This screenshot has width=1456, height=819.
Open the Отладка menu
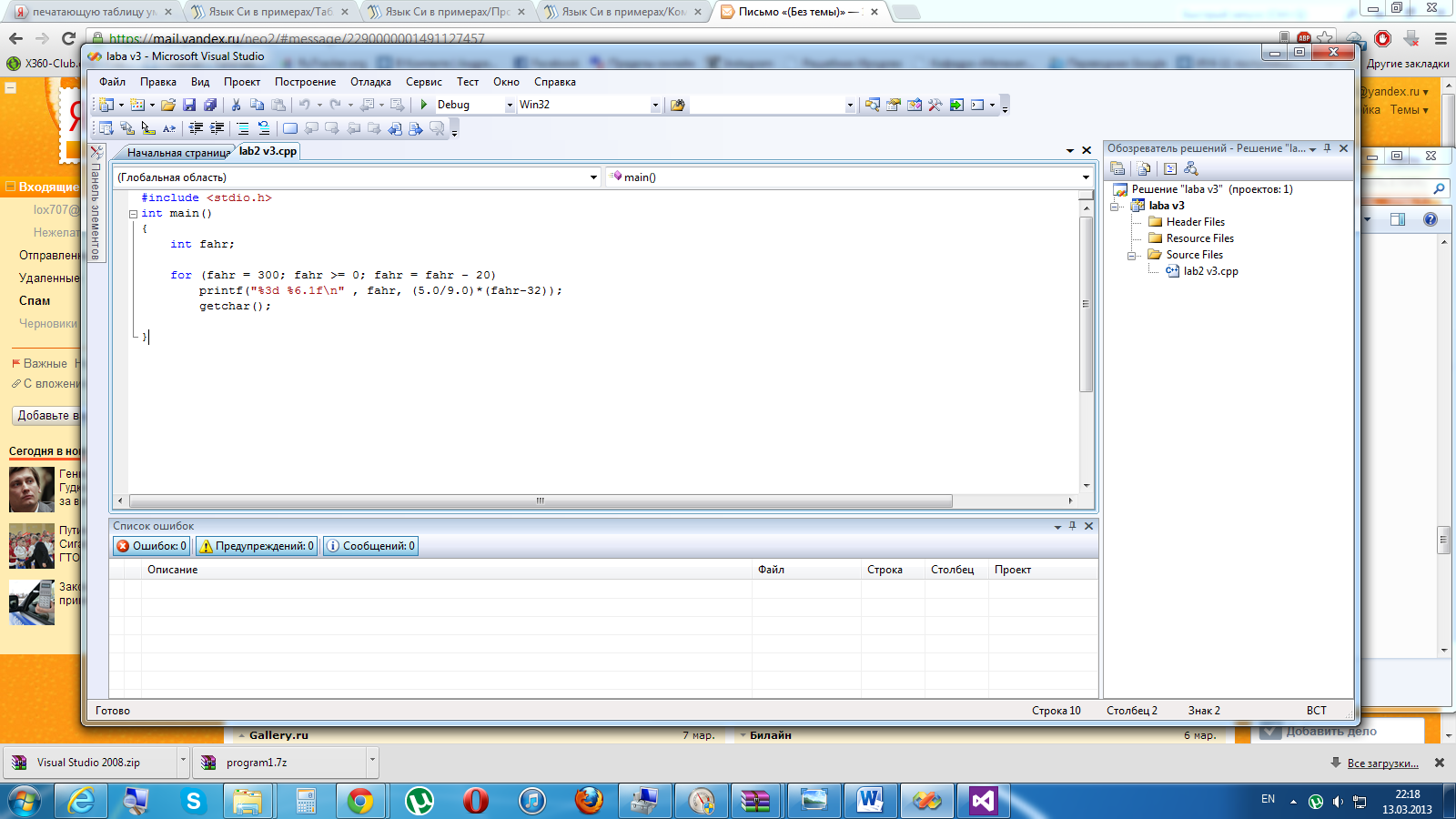pyautogui.click(x=370, y=82)
